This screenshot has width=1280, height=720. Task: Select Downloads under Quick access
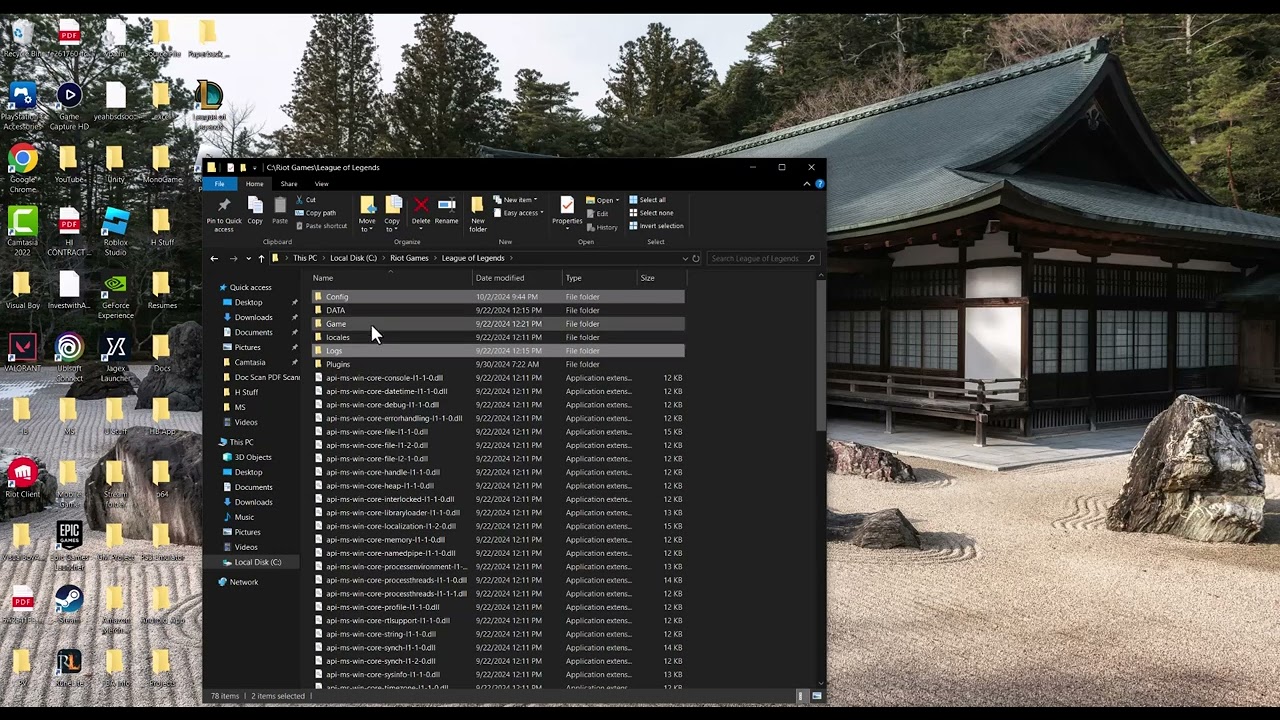[x=253, y=317]
